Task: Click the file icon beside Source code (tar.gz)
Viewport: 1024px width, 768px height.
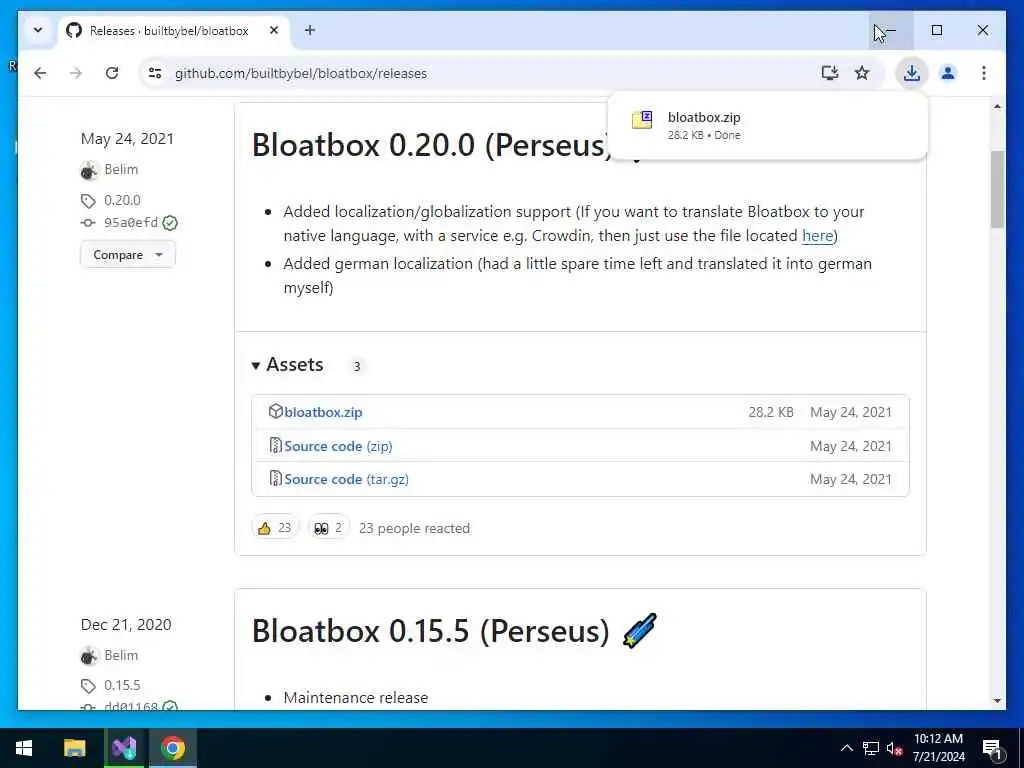Action: (x=276, y=479)
